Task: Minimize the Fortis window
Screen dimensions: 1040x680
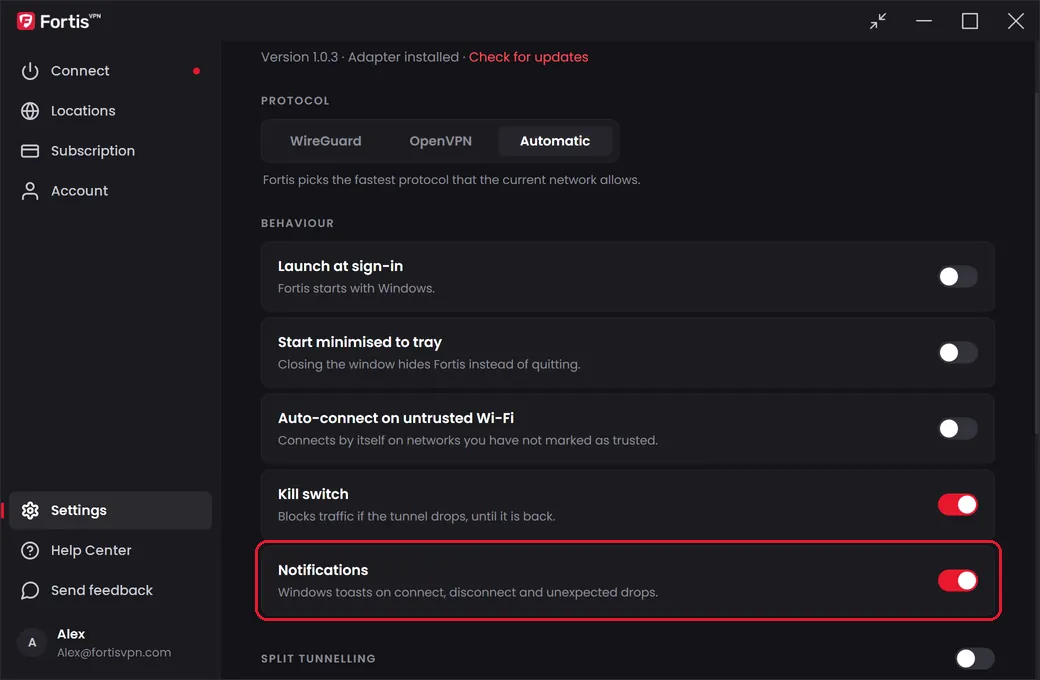Action: pos(924,21)
